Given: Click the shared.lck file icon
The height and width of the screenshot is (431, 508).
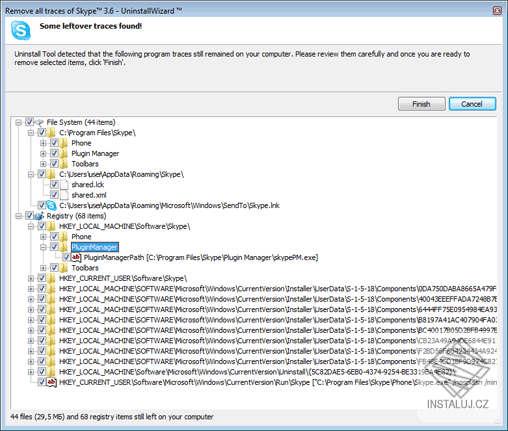Looking at the screenshot, I should [64, 185].
